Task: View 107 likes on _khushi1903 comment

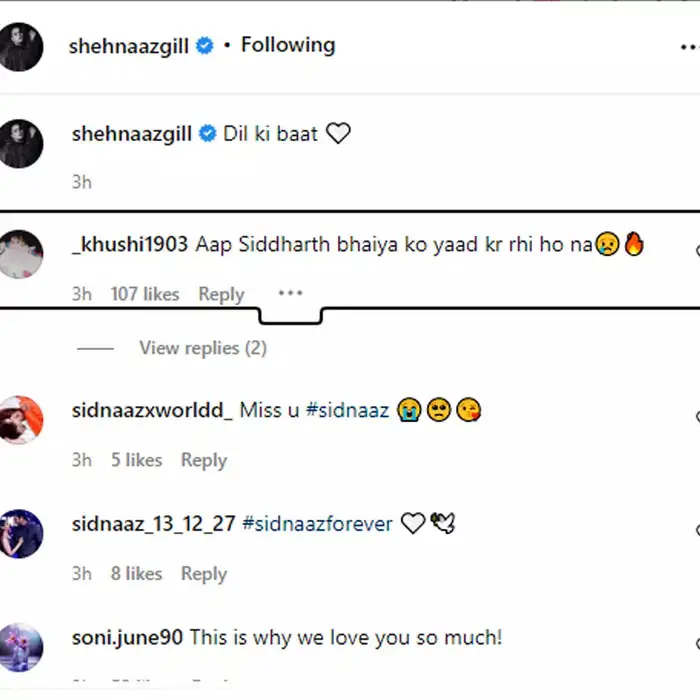Action: [x=145, y=294]
